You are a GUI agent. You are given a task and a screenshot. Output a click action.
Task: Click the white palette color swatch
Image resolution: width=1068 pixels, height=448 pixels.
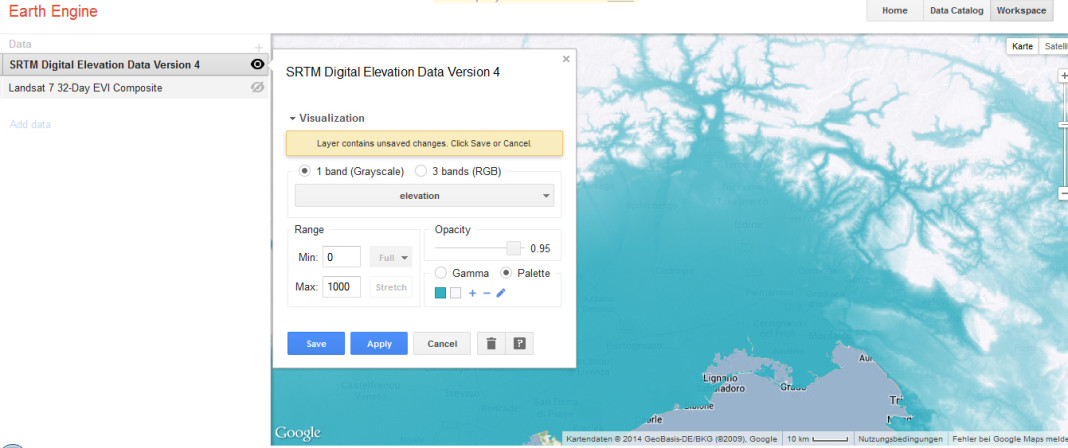coord(456,293)
